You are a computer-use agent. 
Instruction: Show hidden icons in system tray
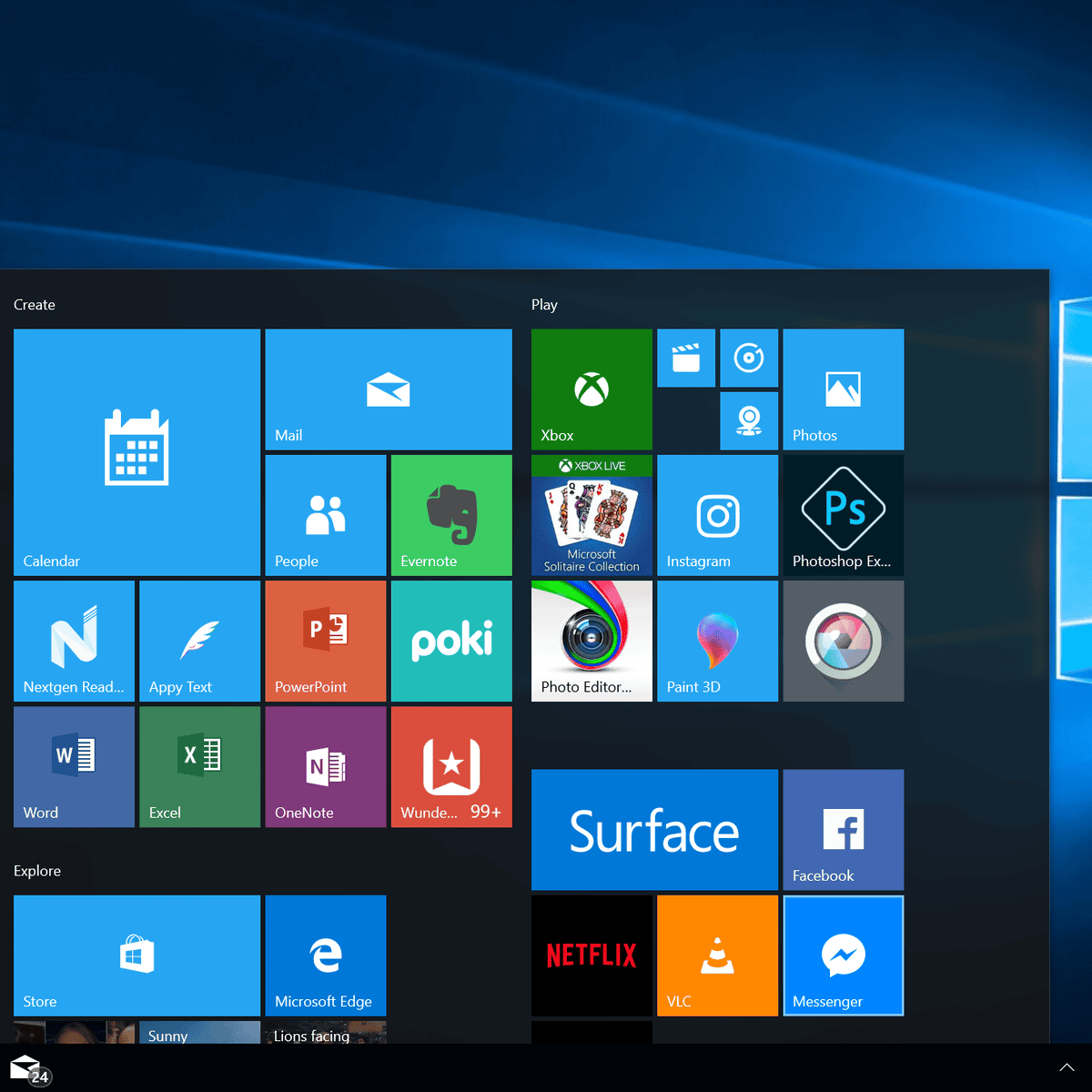(x=1067, y=1067)
